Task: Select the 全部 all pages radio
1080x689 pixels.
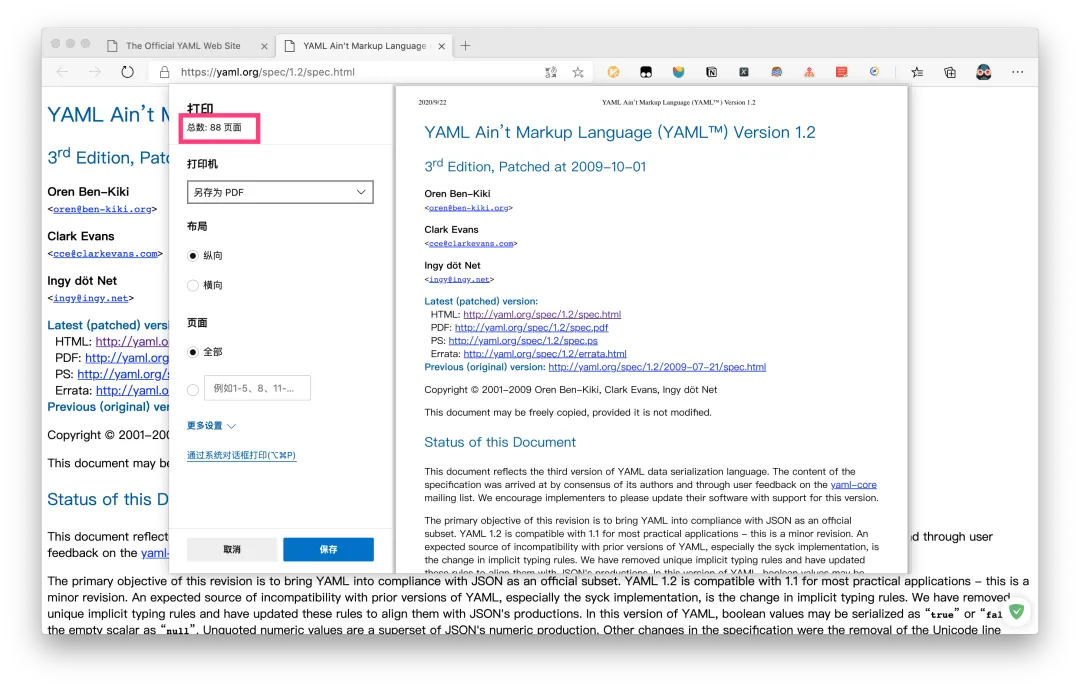Action: coord(193,352)
